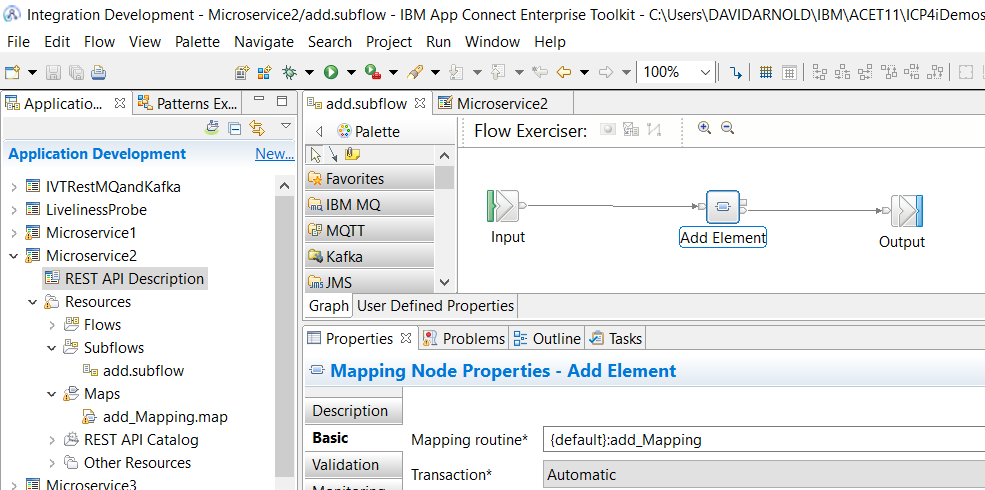
Task: Open the Debug dropdown arrow
Action: [x=309, y=72]
